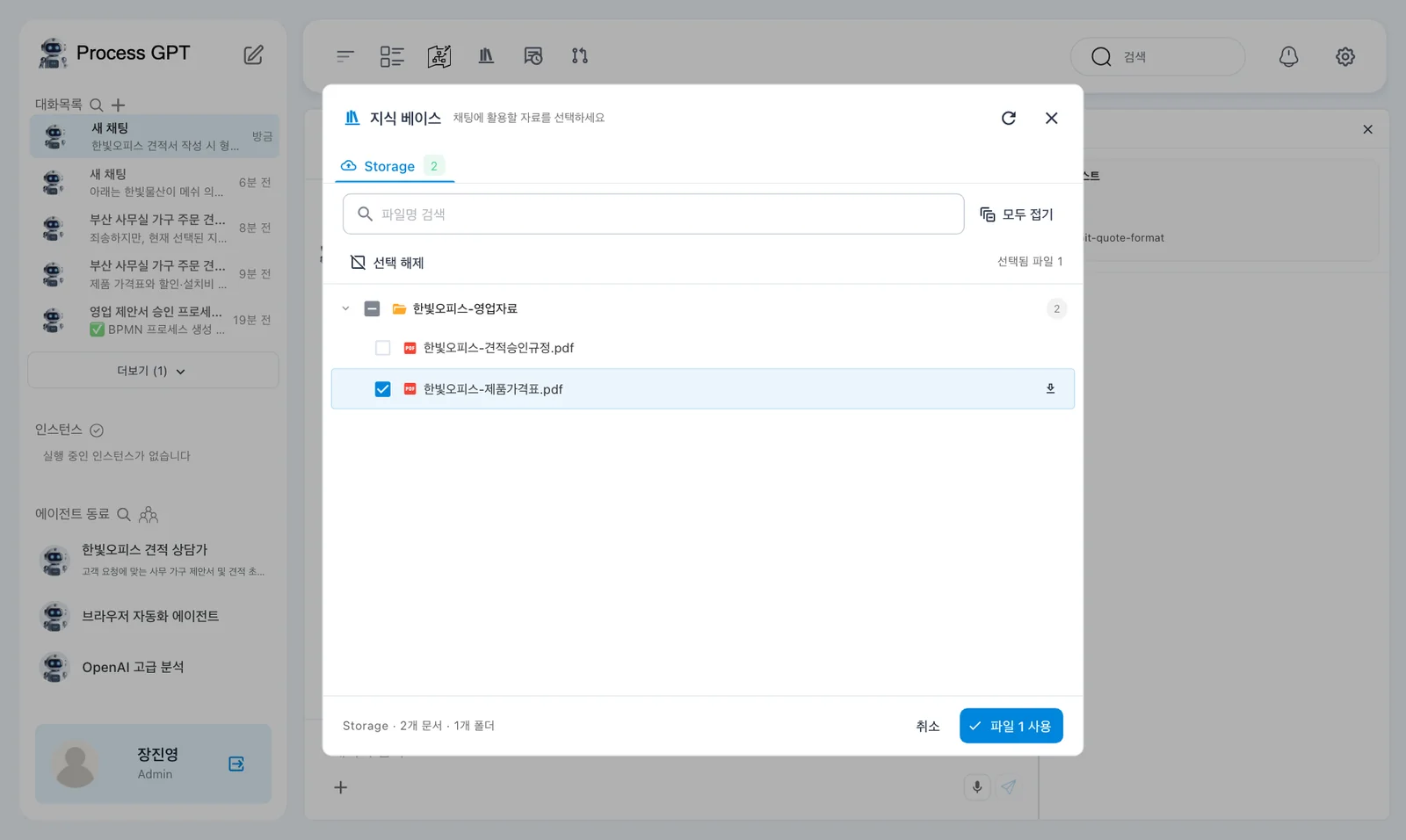The width and height of the screenshot is (1406, 840).
Task: Click 선택 해제 deselect button
Action: pos(388,263)
